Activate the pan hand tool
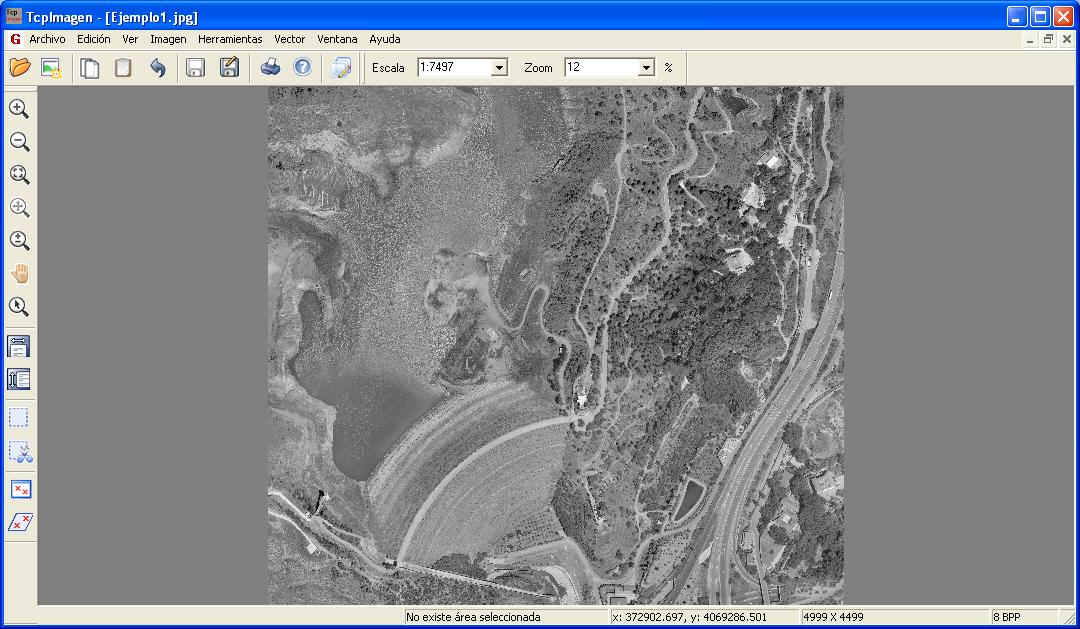1080x629 pixels. [x=19, y=274]
